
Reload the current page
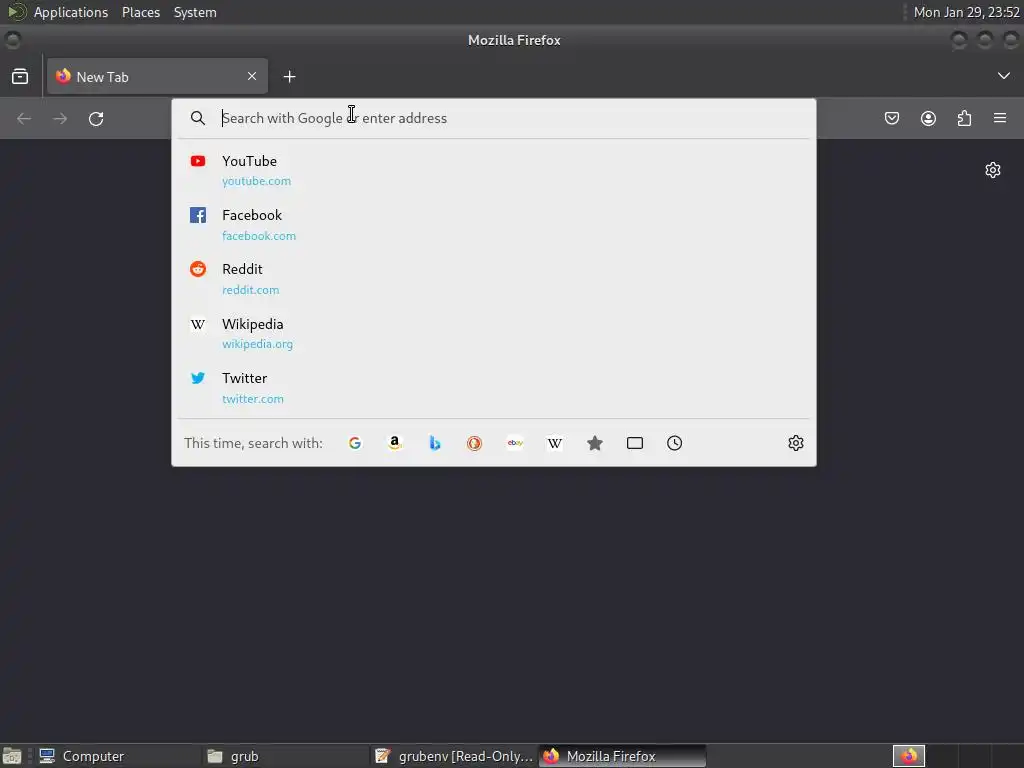[96, 118]
